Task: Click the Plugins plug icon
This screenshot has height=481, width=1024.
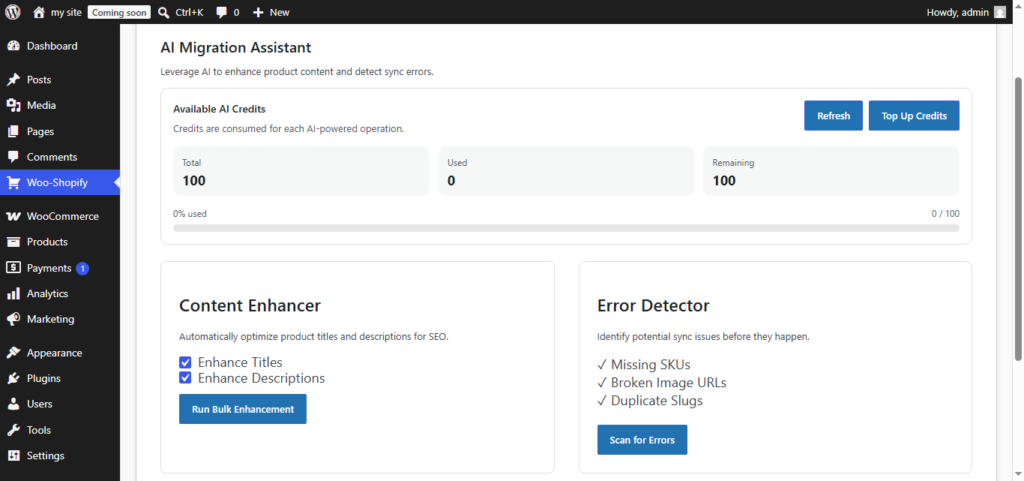Action: [x=13, y=379]
